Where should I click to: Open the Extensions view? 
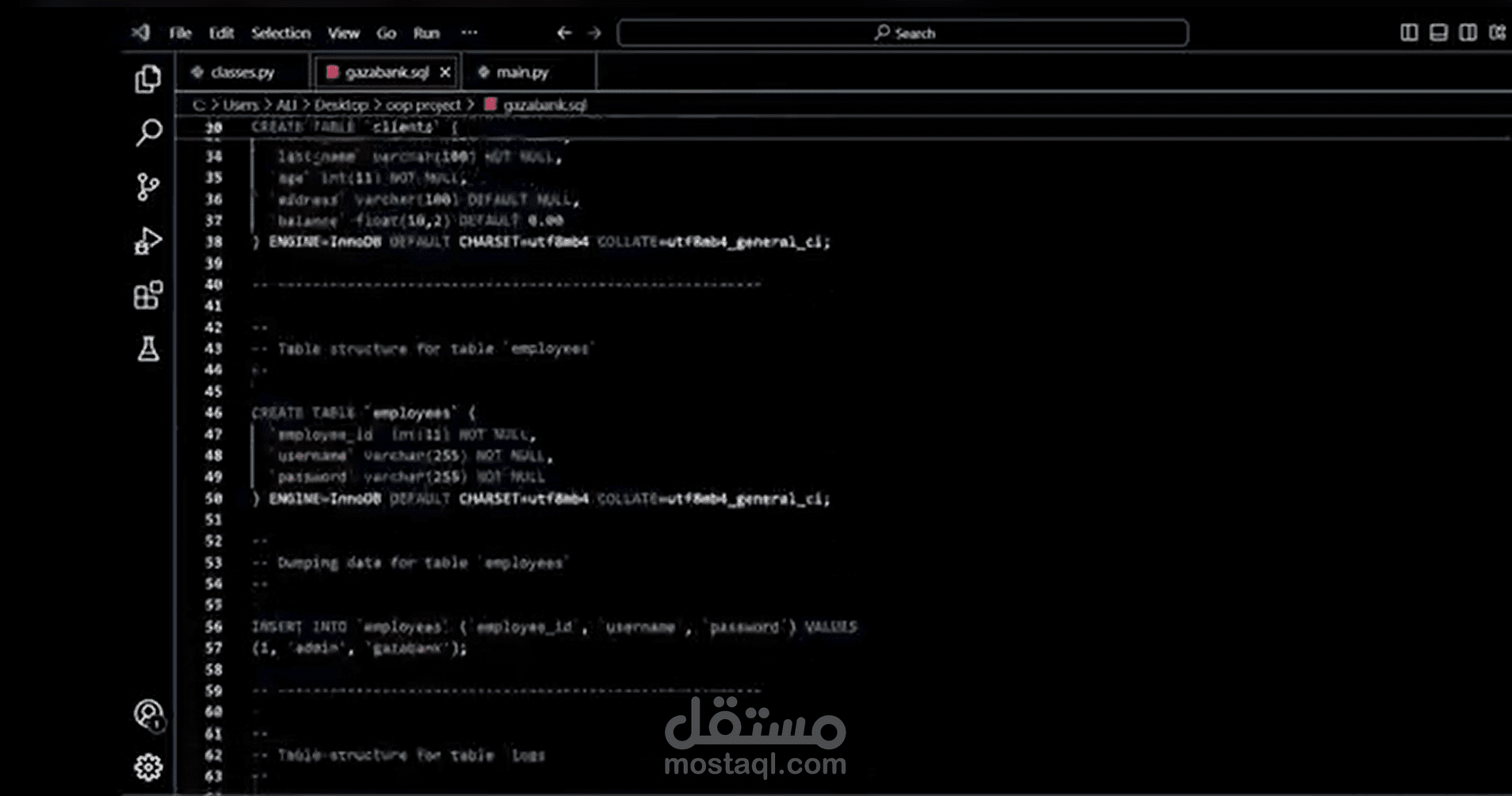(148, 295)
